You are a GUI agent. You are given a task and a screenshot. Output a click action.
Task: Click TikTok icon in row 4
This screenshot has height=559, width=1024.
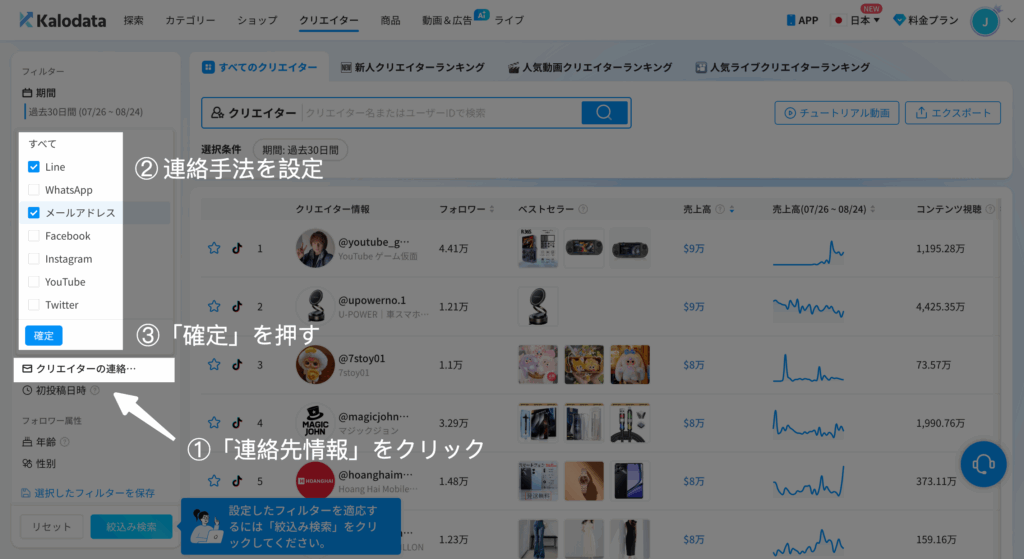tap(237, 423)
